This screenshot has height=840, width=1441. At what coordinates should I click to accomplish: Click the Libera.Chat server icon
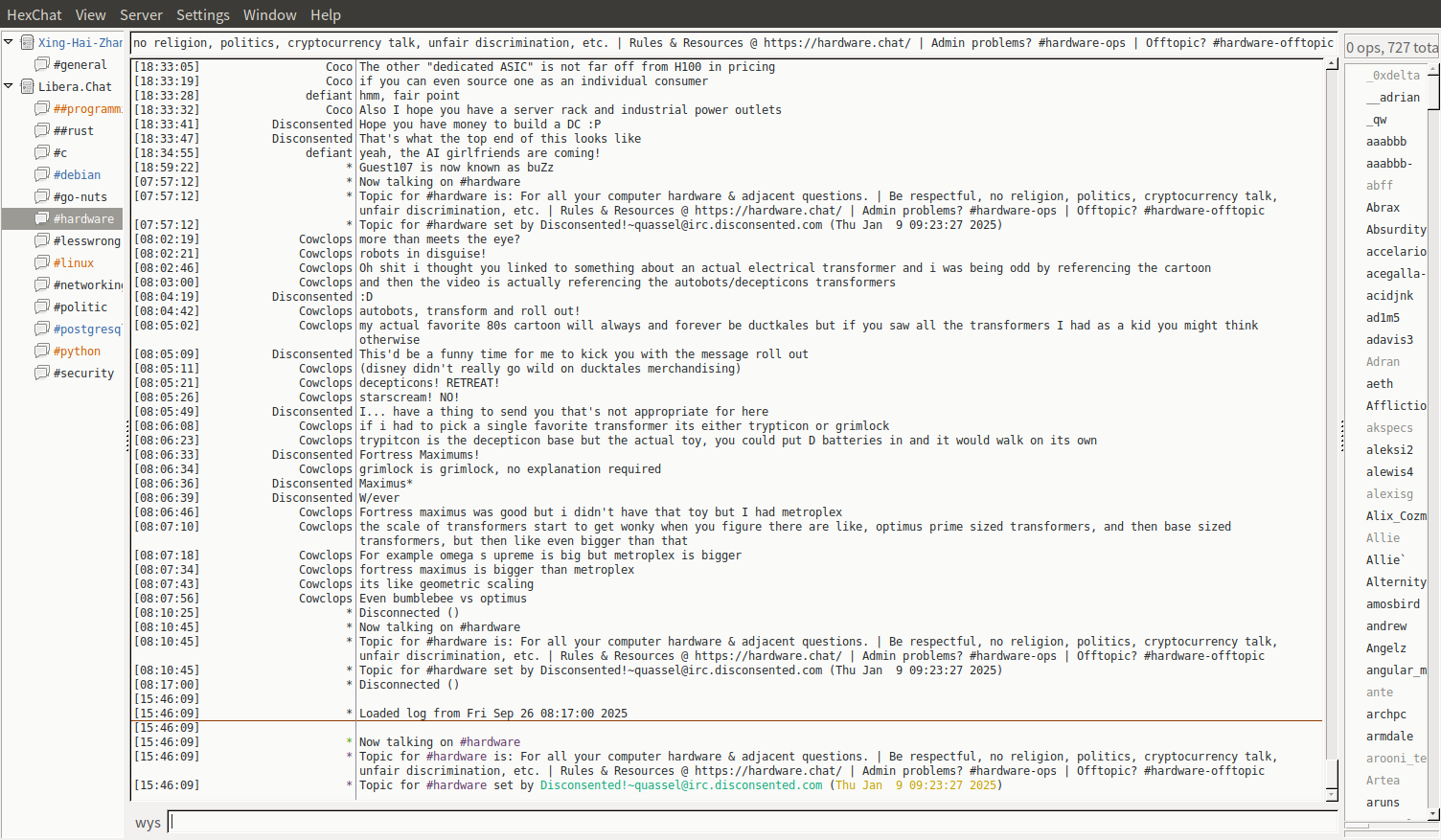(x=28, y=86)
